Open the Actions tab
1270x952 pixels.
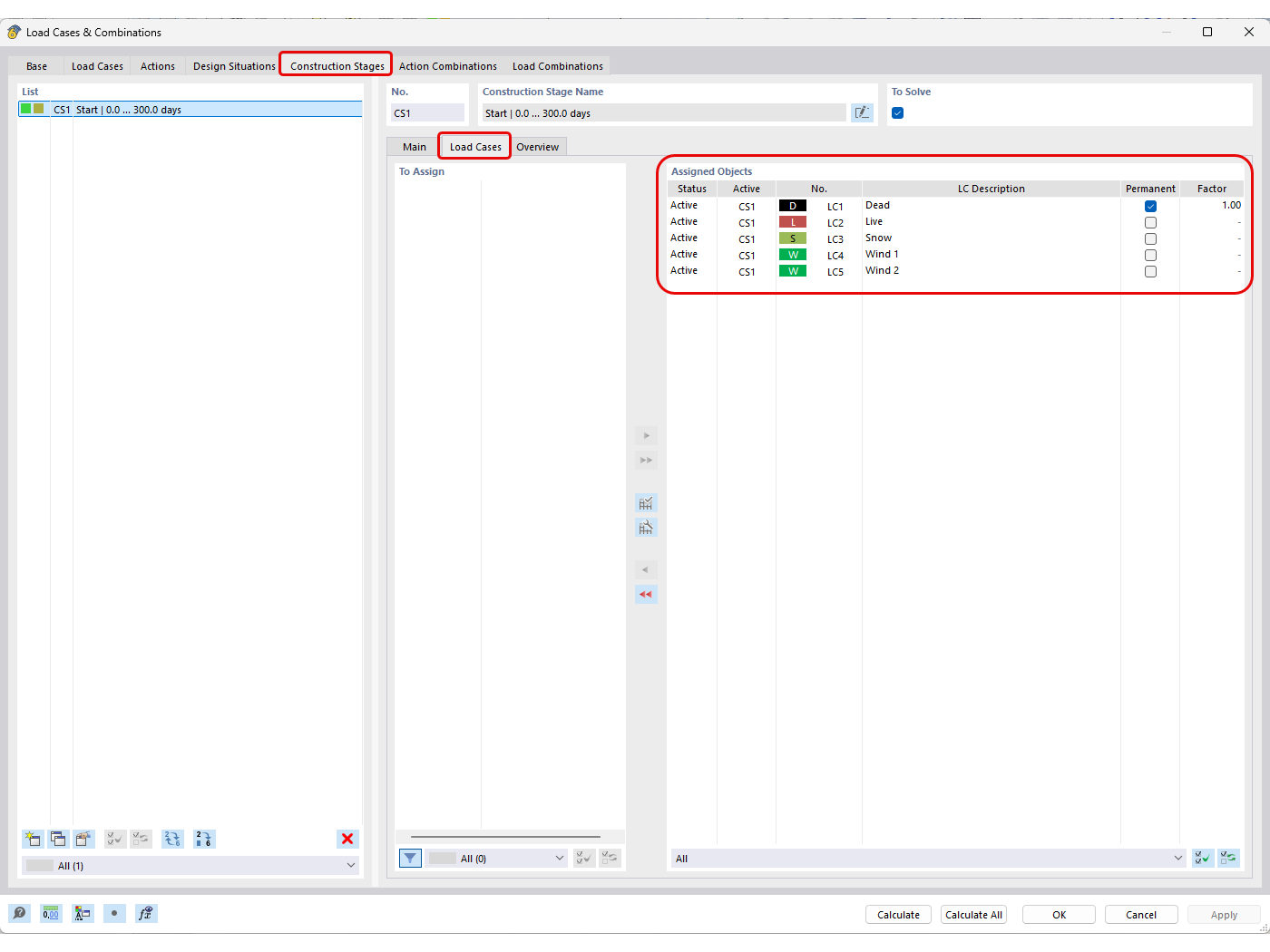[x=158, y=66]
